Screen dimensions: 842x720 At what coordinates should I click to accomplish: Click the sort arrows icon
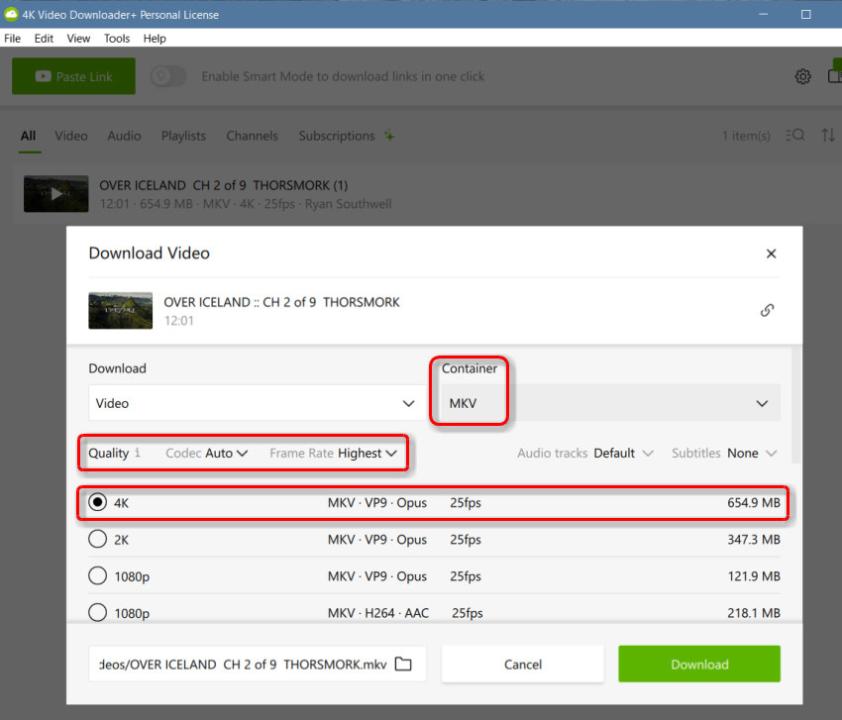(x=828, y=136)
